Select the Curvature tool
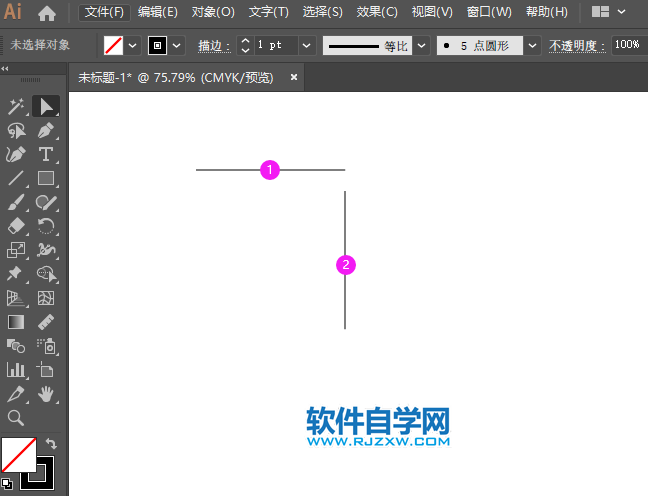Viewport: 648px width, 496px height. point(16,155)
